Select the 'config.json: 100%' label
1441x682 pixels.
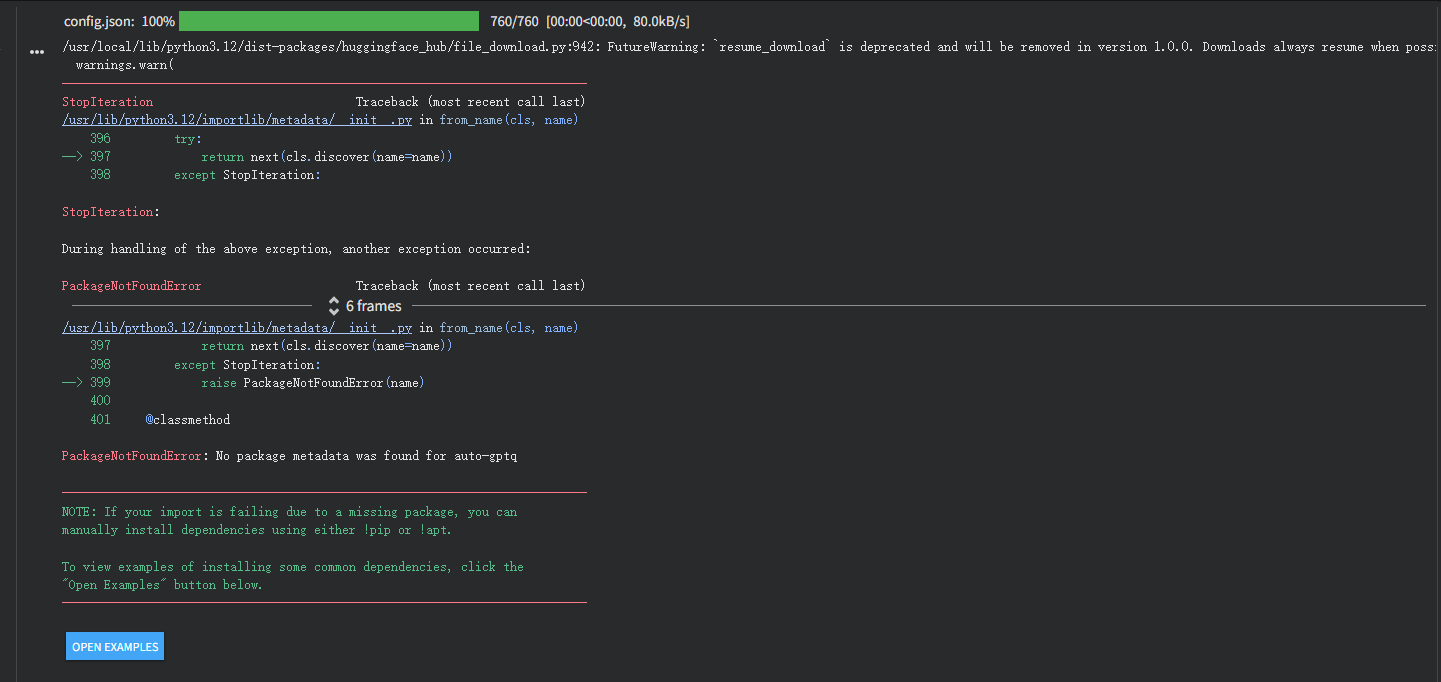tap(119, 21)
